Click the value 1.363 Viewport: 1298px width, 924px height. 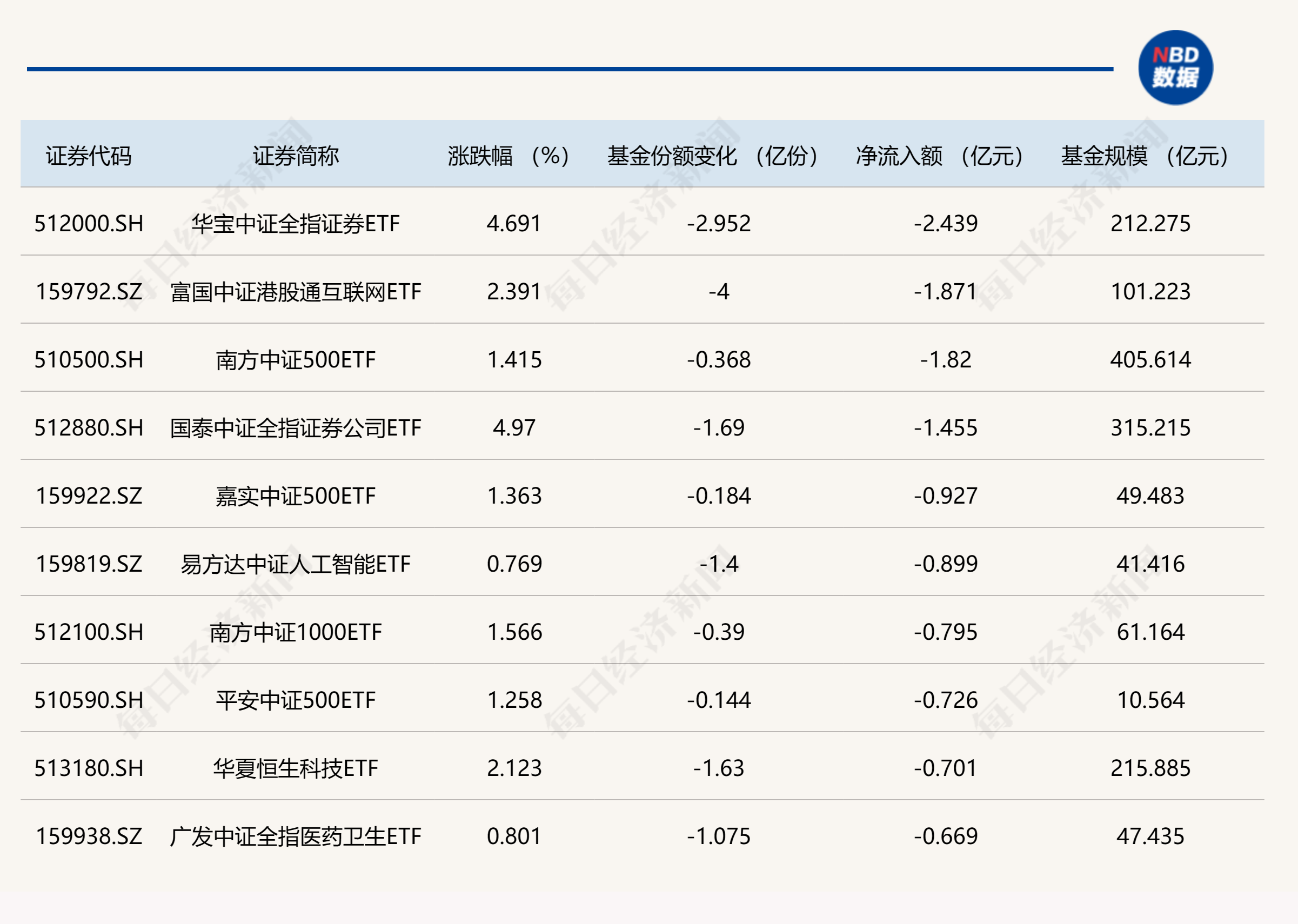(514, 496)
